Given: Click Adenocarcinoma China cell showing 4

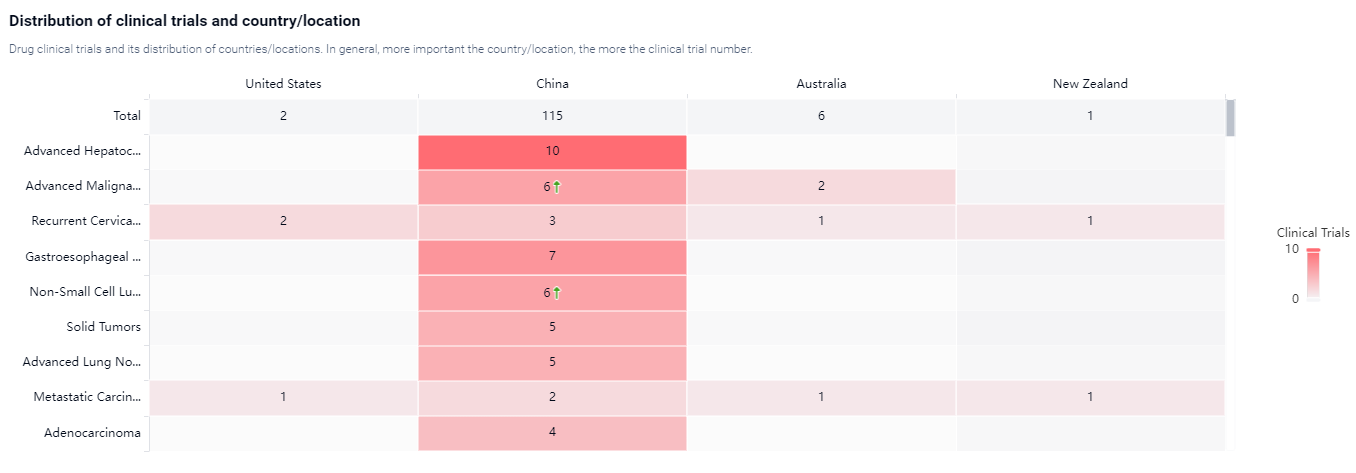Looking at the screenshot, I should point(552,433).
